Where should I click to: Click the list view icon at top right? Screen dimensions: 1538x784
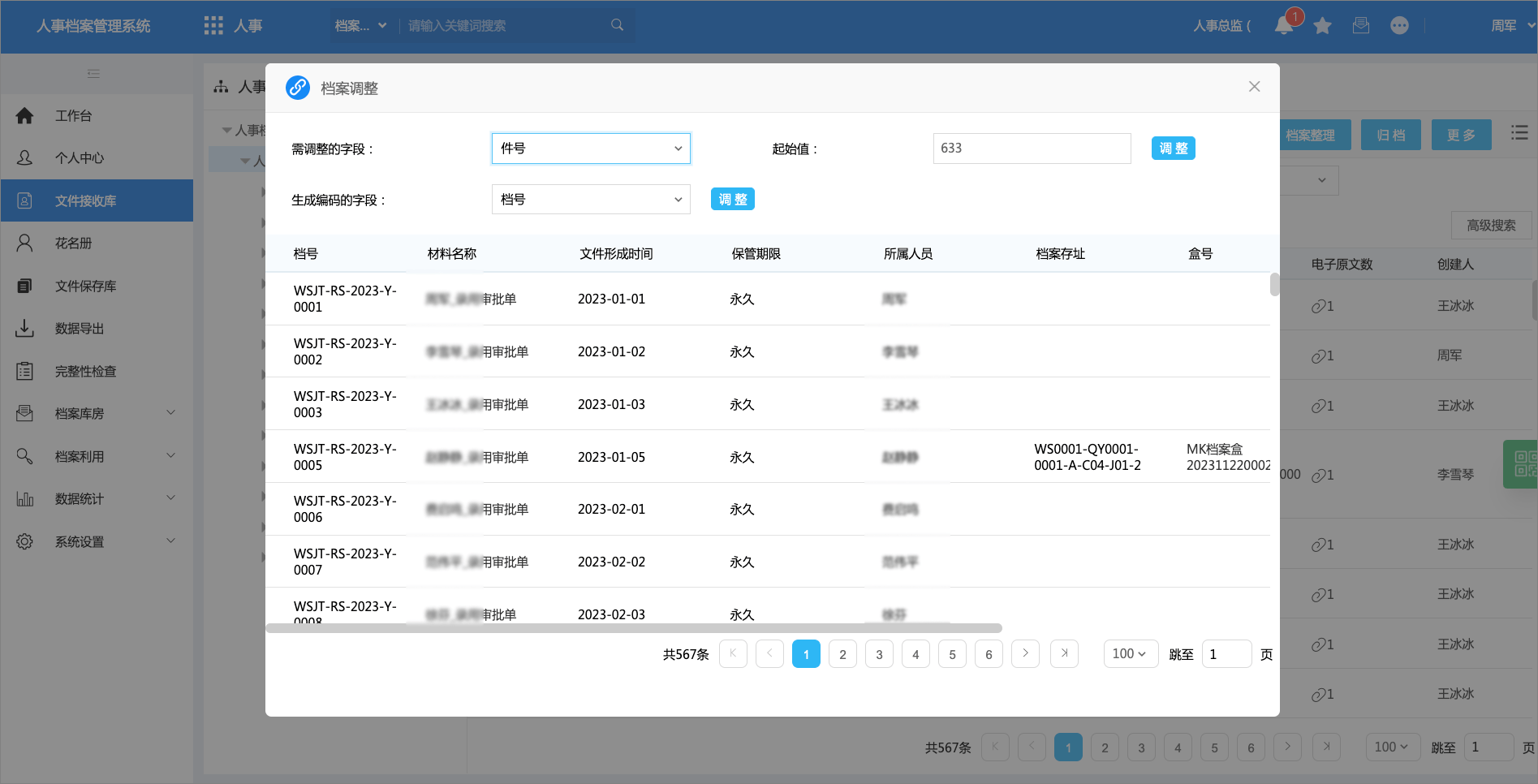(1519, 133)
